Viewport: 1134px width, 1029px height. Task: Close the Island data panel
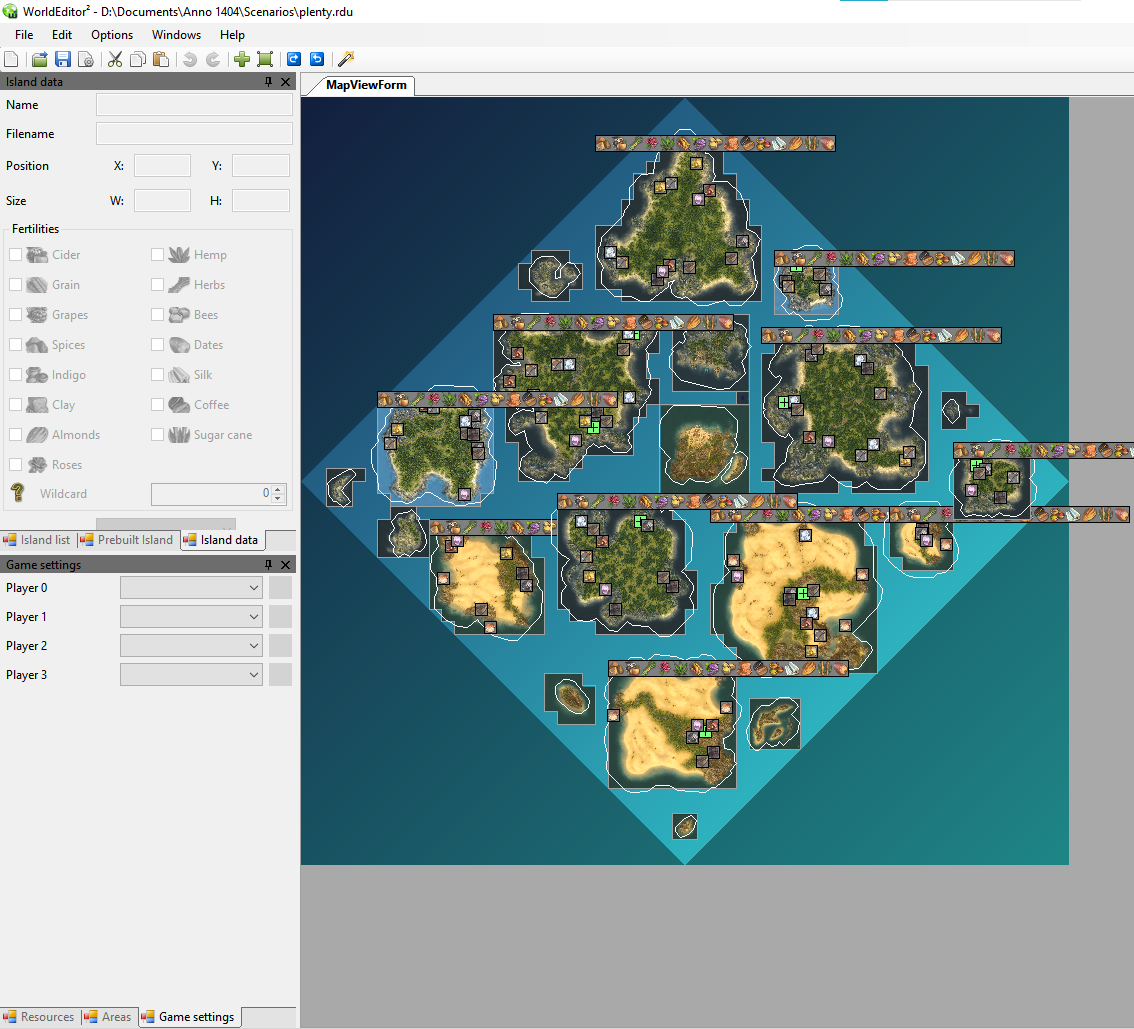click(x=286, y=82)
